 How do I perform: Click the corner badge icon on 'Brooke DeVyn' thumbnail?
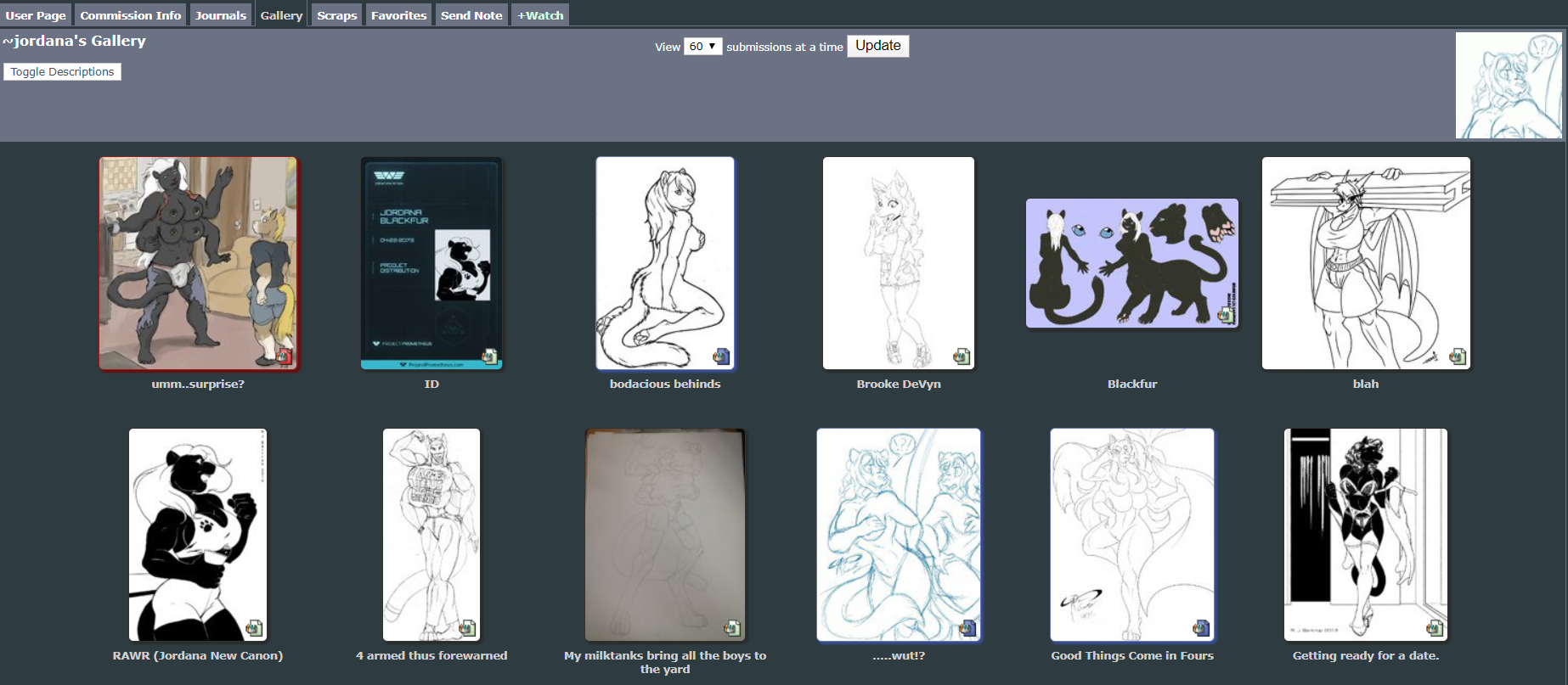click(x=962, y=357)
